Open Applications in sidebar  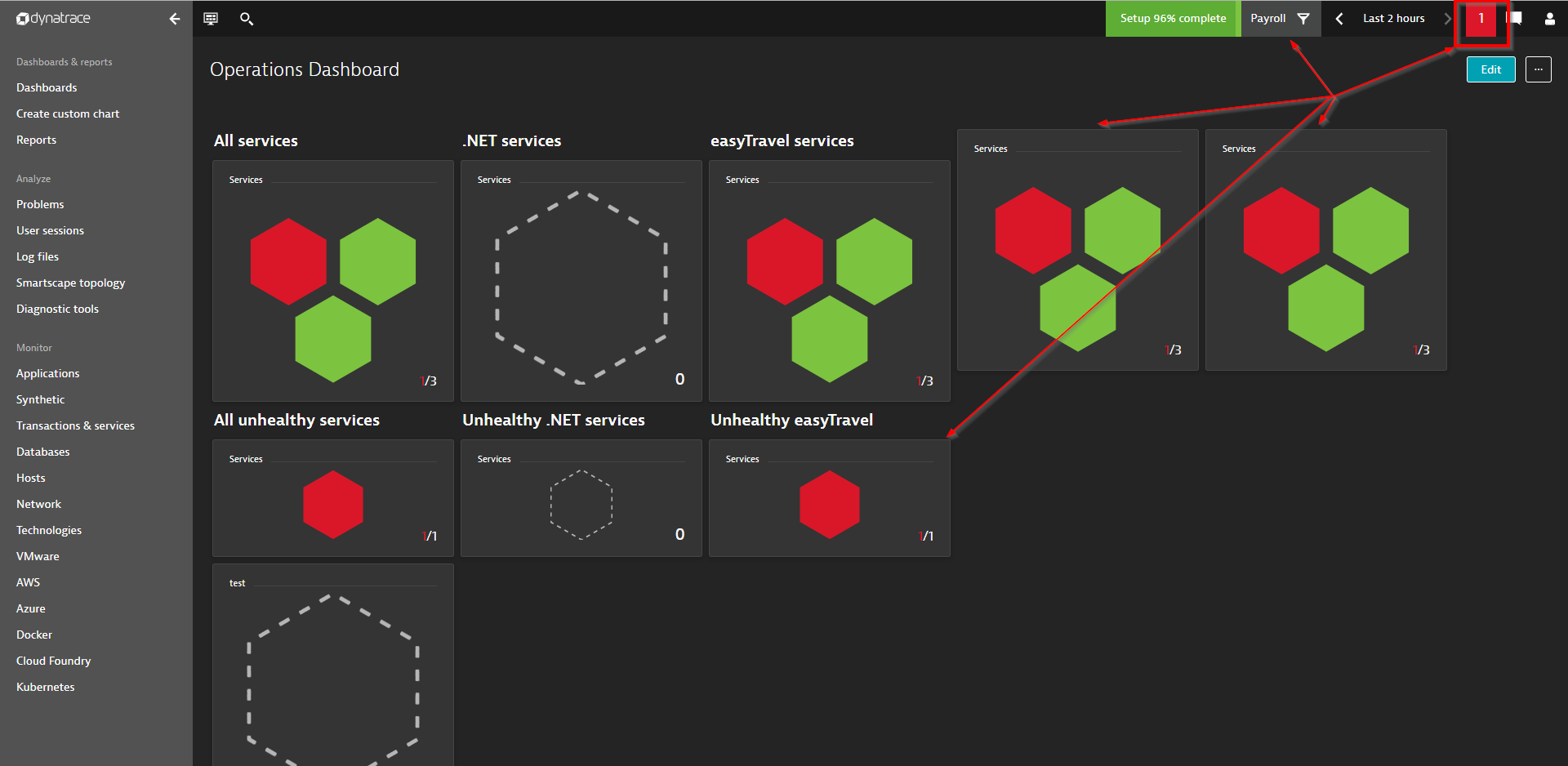[x=48, y=373]
